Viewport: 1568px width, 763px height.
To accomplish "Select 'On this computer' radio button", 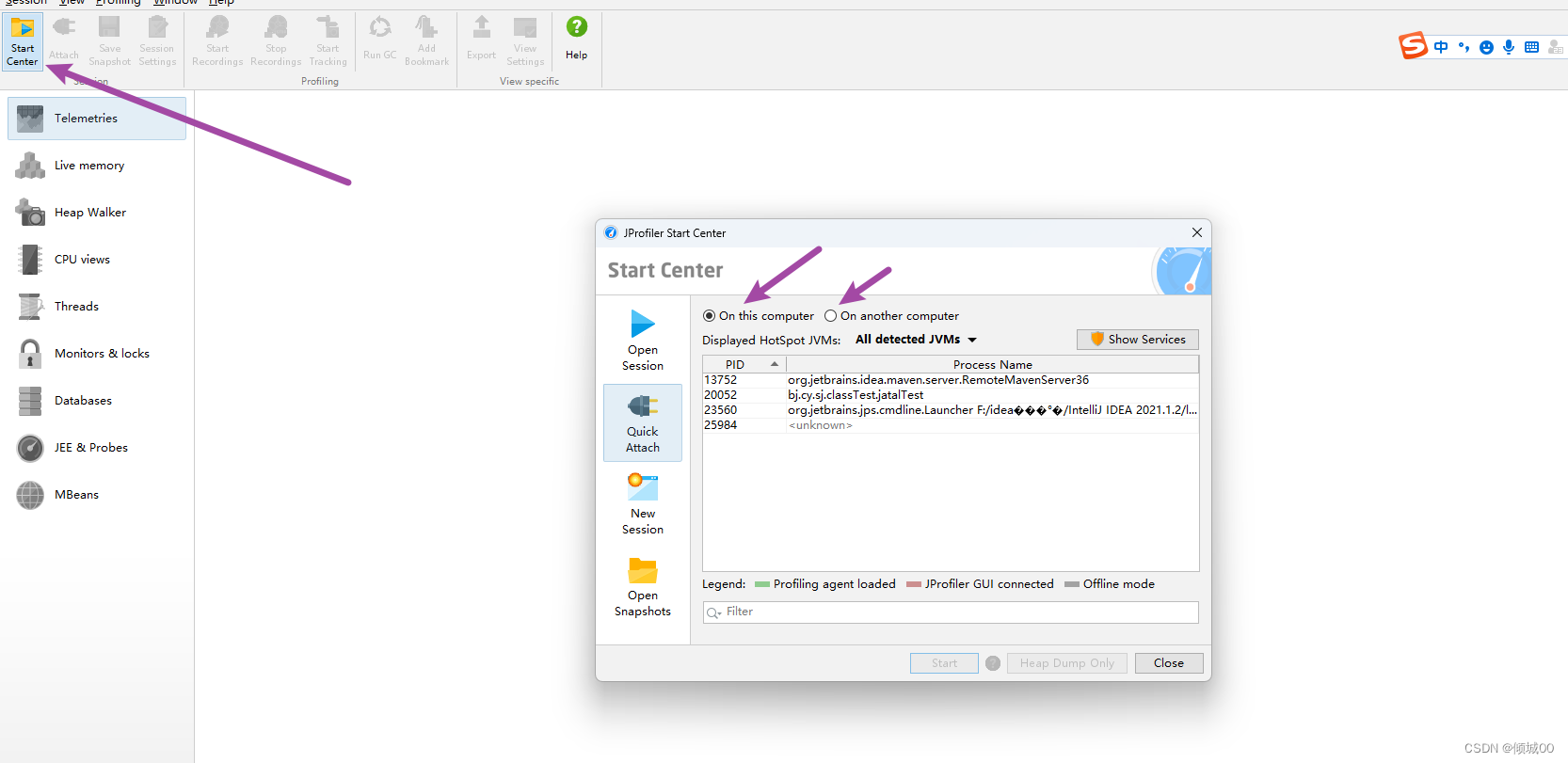I will (709, 316).
